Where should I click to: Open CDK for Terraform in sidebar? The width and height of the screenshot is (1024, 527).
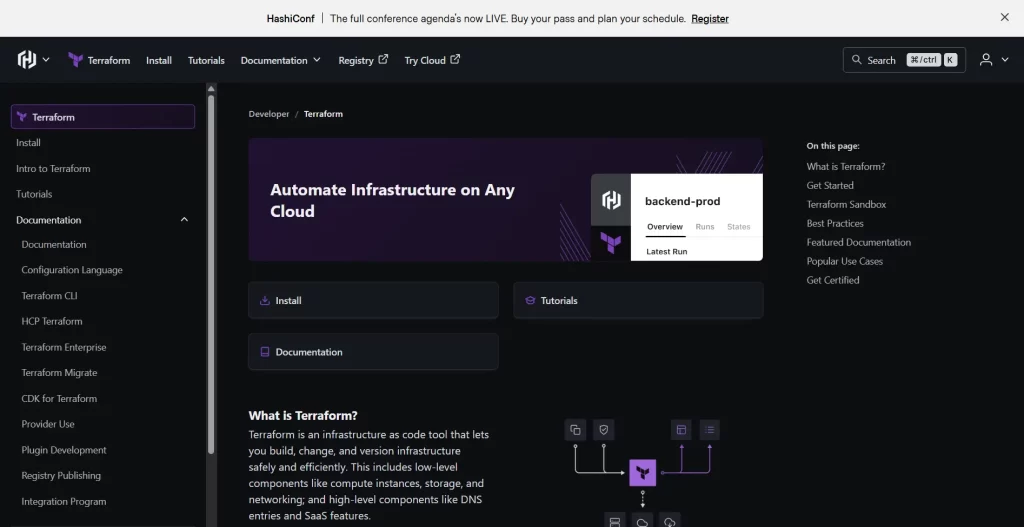pos(59,398)
